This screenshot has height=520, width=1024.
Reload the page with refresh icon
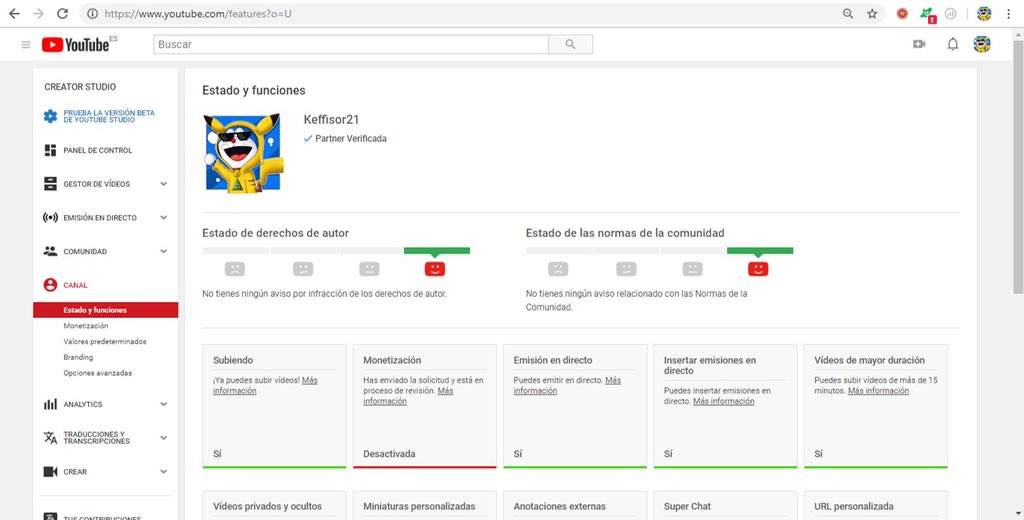coord(63,14)
